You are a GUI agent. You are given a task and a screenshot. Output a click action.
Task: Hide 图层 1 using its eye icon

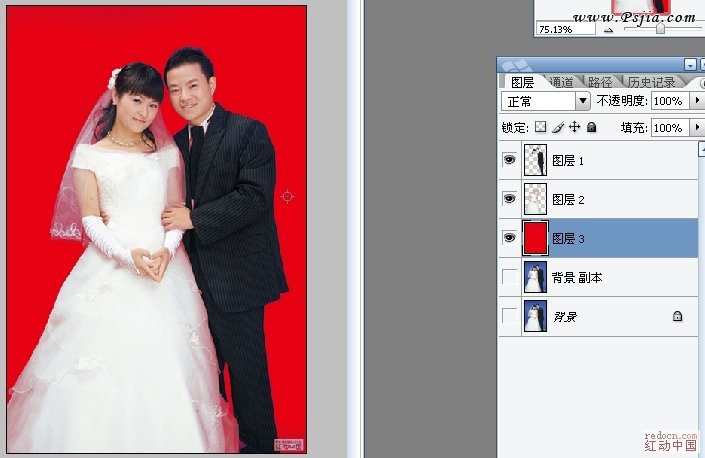coord(509,160)
